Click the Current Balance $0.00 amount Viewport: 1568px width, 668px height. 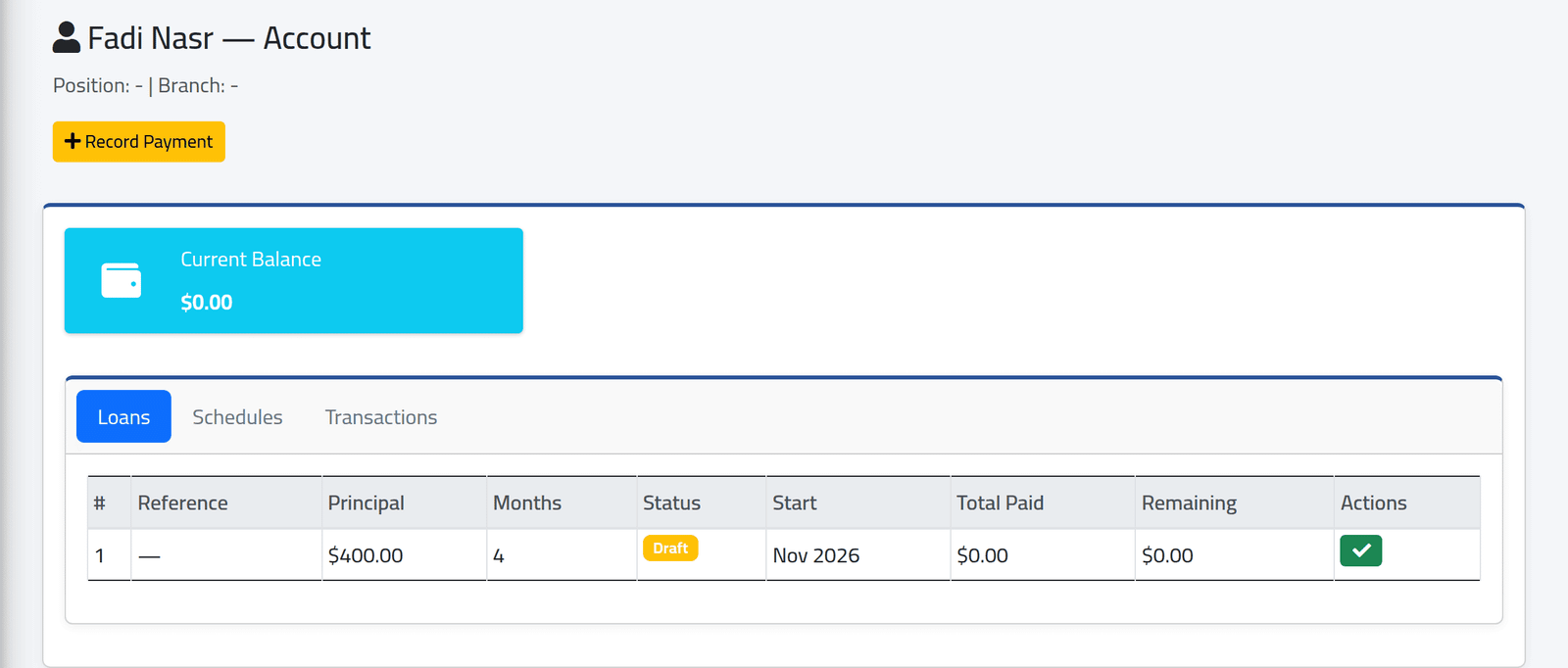click(x=207, y=303)
